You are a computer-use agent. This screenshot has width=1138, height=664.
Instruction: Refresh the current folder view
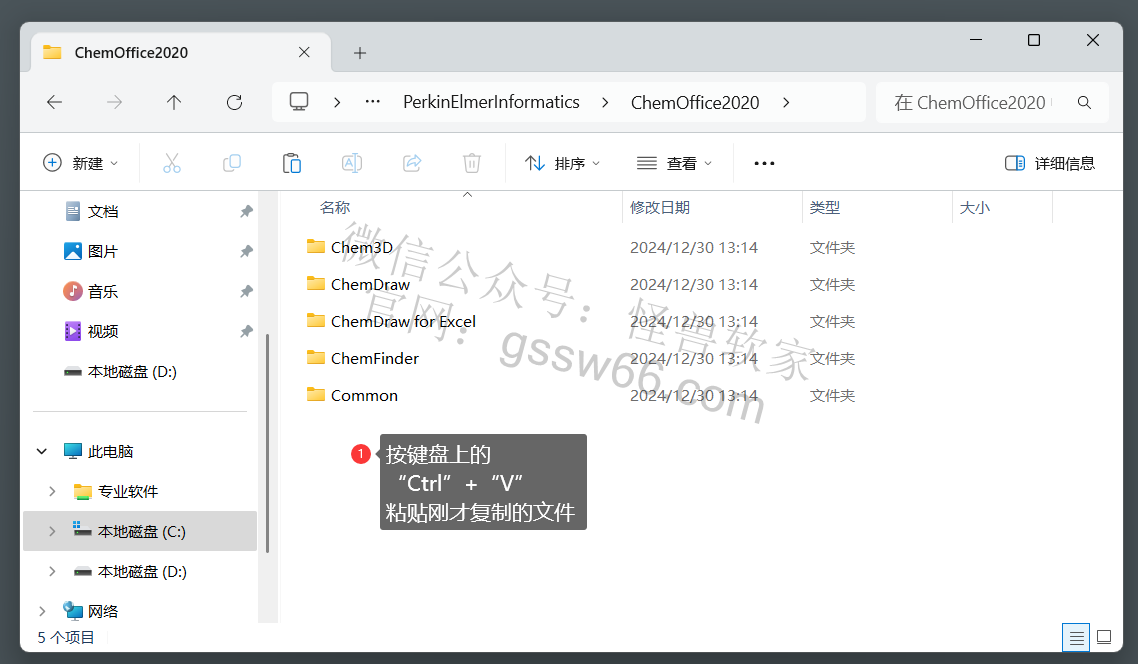tap(234, 102)
